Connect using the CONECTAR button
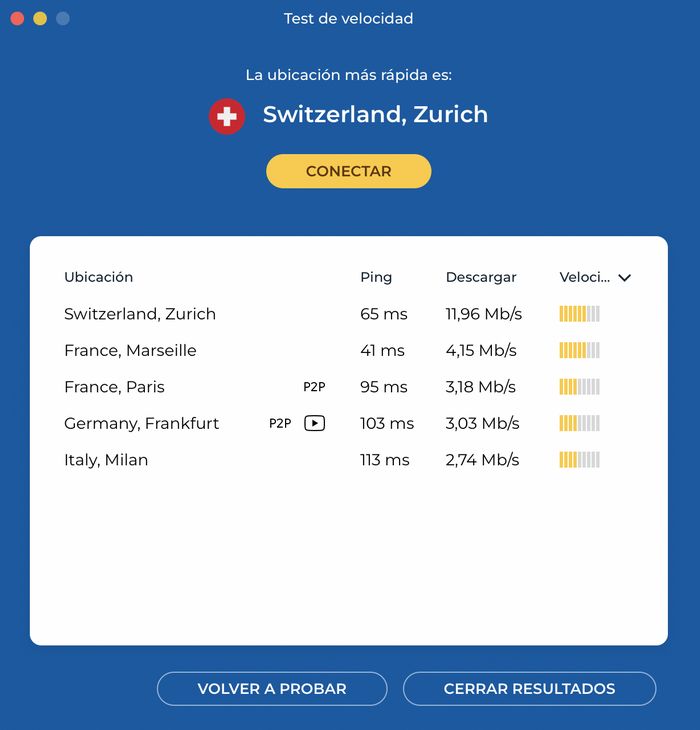 coord(349,171)
